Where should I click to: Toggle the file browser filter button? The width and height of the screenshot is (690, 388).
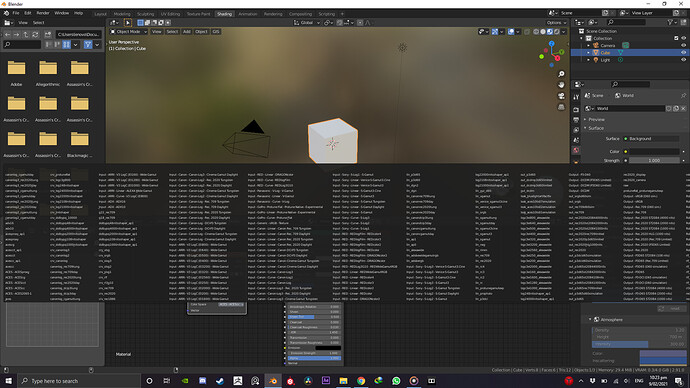point(88,44)
